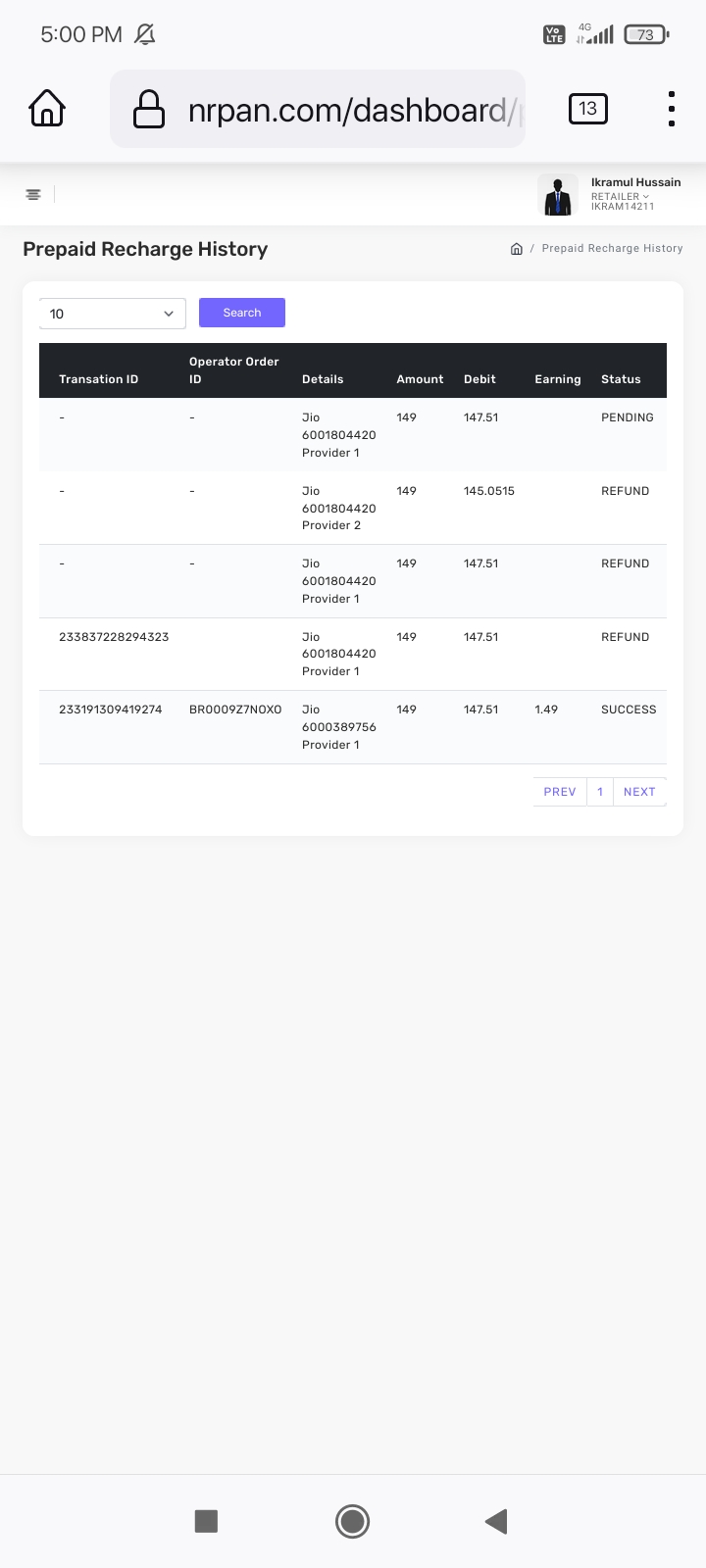
Task: Expand the RETAILER account dropdown
Action: 620,196
